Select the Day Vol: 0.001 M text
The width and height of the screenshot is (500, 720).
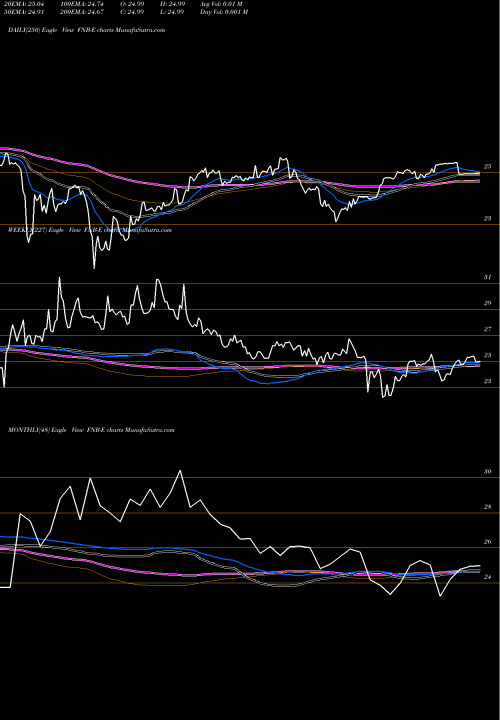pyautogui.click(x=224, y=12)
